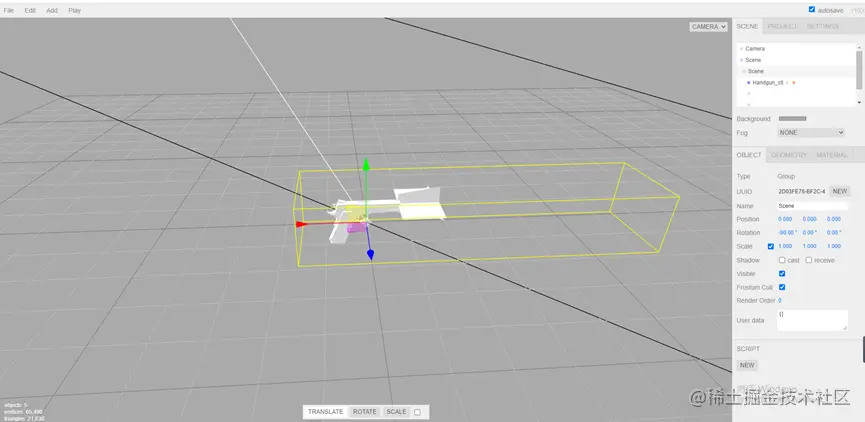Click the blue Z-axis gizmo arrow
The image size is (865, 422).
[371, 254]
